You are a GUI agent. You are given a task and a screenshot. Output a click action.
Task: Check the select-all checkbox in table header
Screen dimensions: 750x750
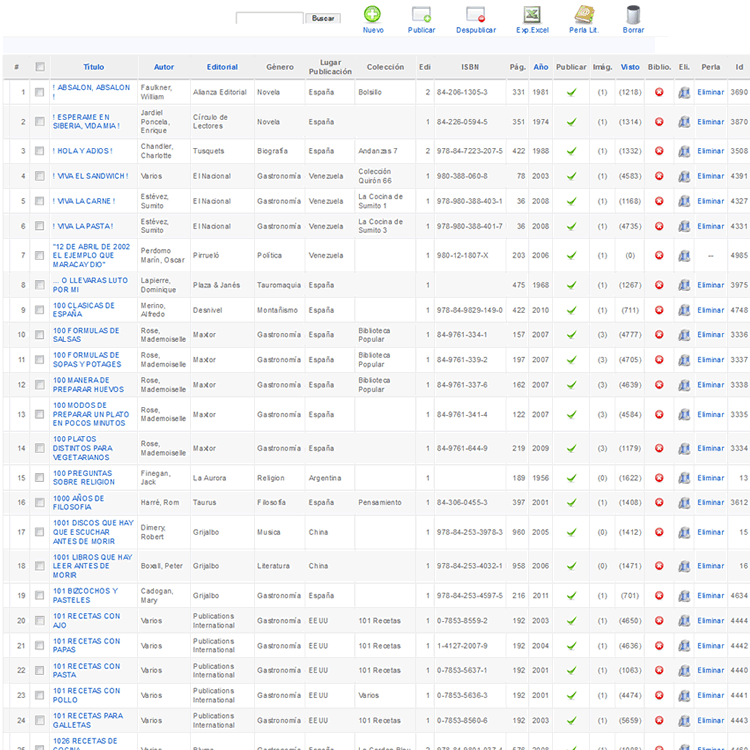pos(40,67)
